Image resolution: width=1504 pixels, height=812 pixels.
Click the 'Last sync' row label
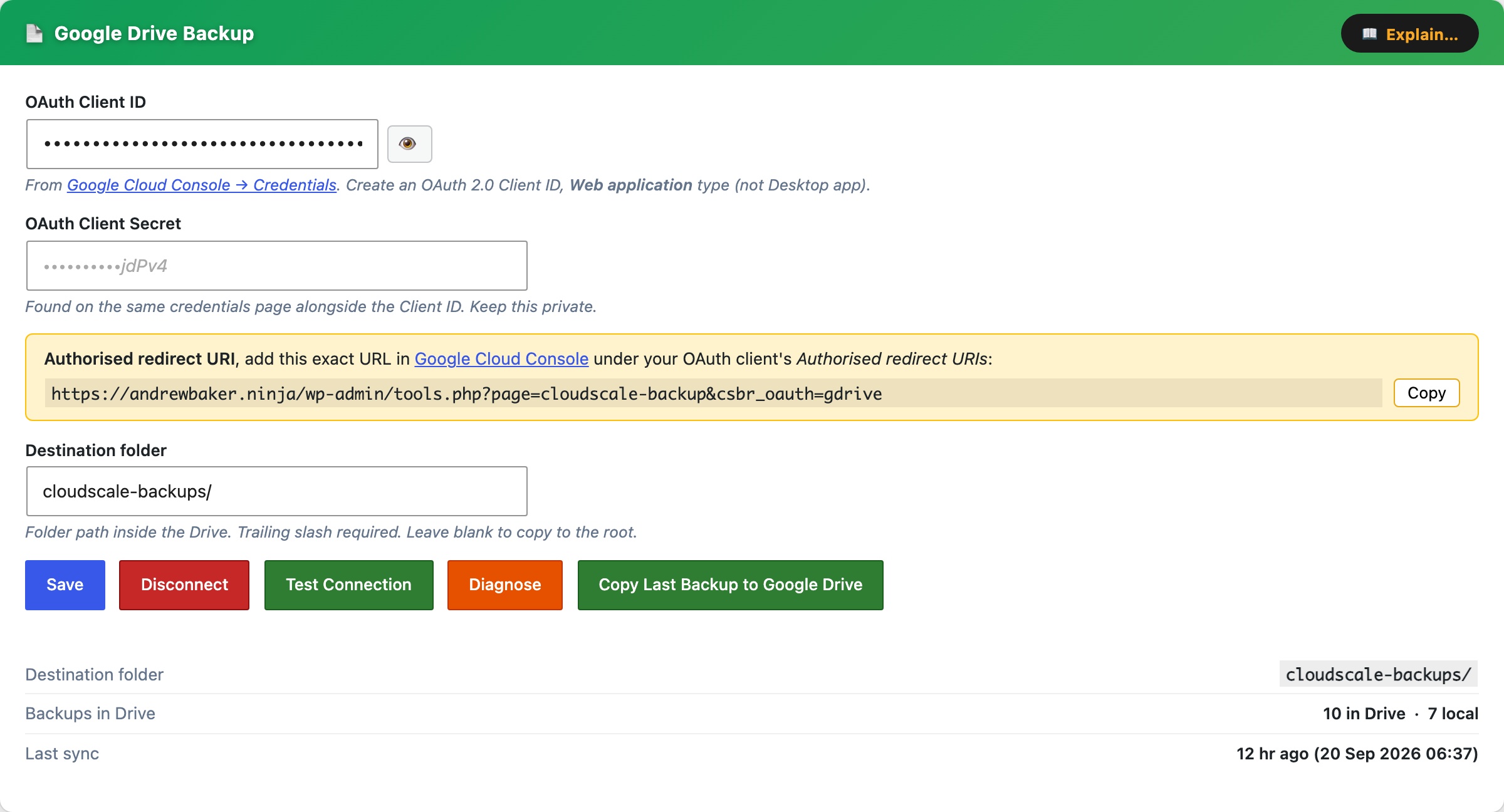click(x=62, y=754)
